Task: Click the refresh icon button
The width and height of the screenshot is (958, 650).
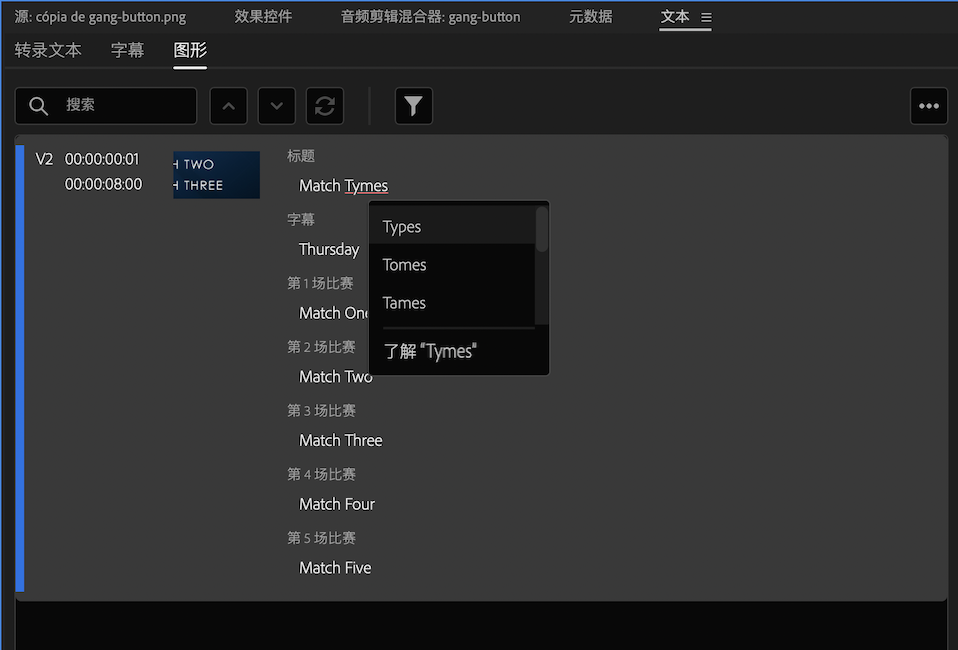Action: tap(325, 106)
